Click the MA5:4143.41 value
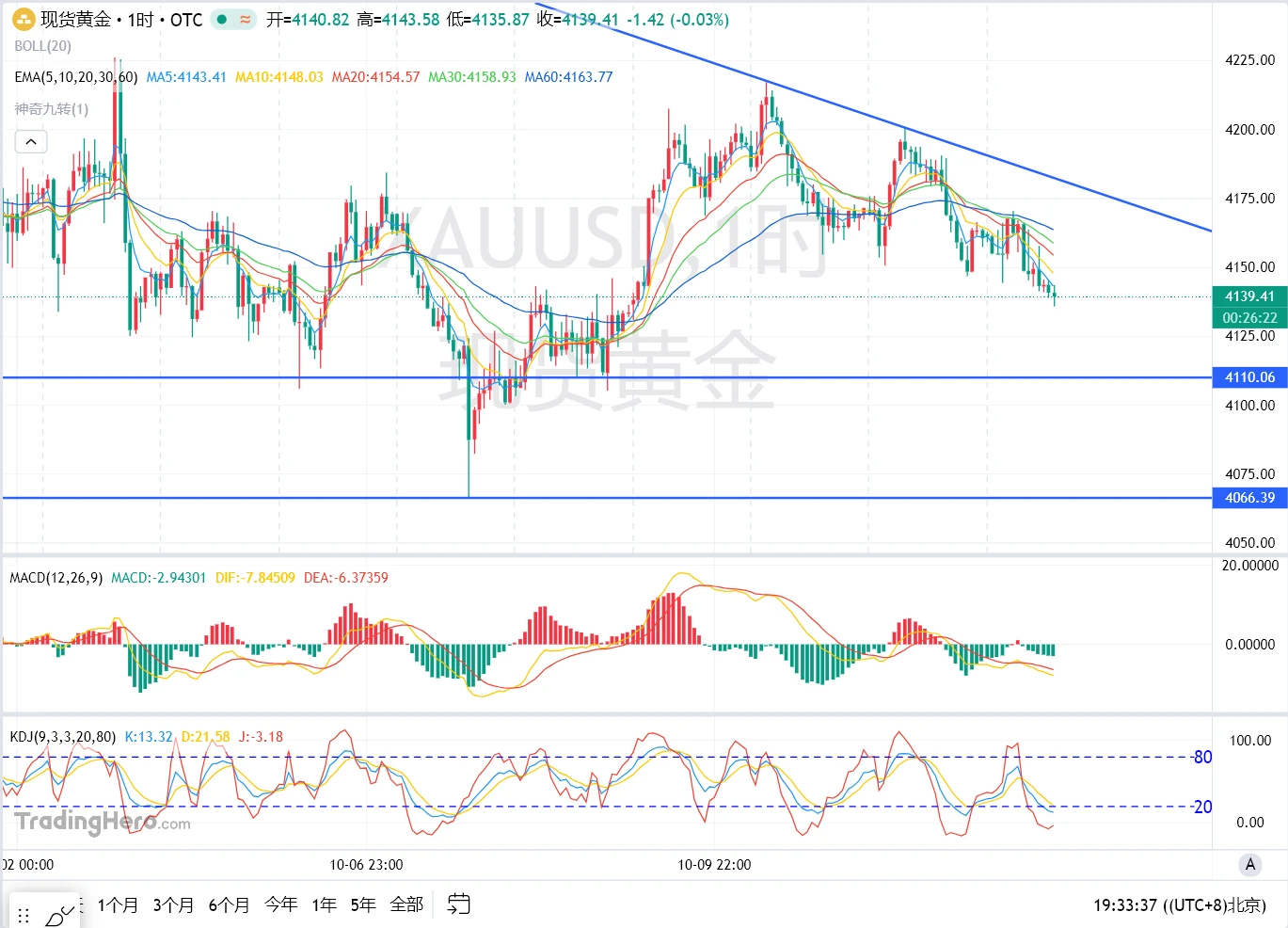The image size is (1288, 928). 186,77
